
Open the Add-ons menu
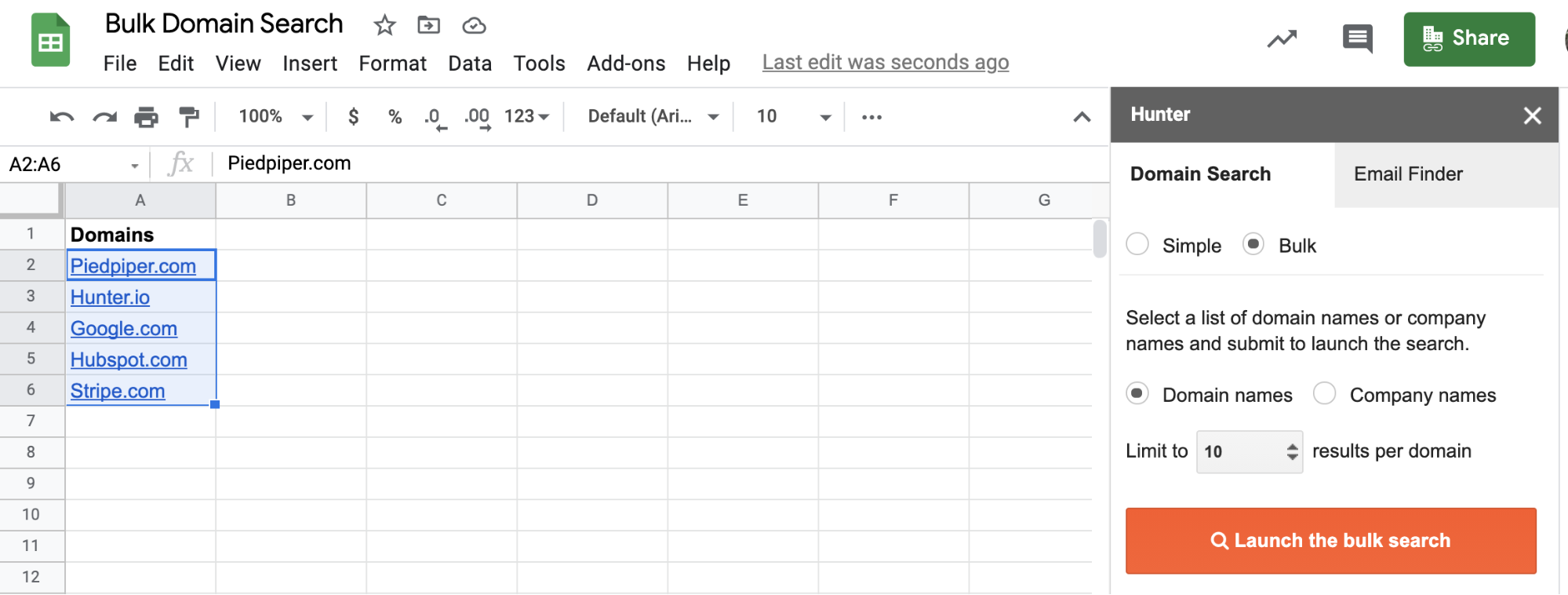(x=626, y=64)
